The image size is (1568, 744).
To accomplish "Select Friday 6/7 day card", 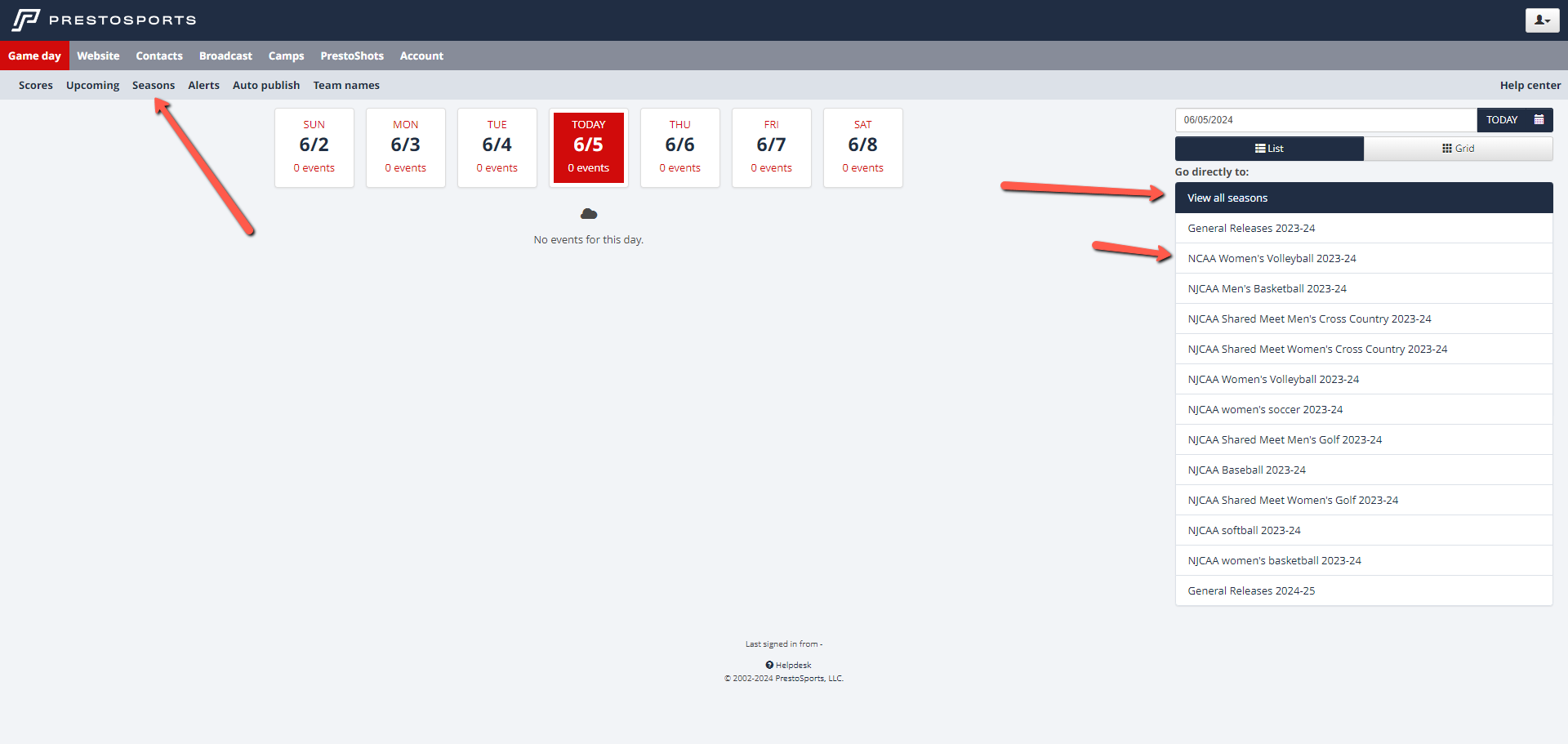I will click(772, 148).
